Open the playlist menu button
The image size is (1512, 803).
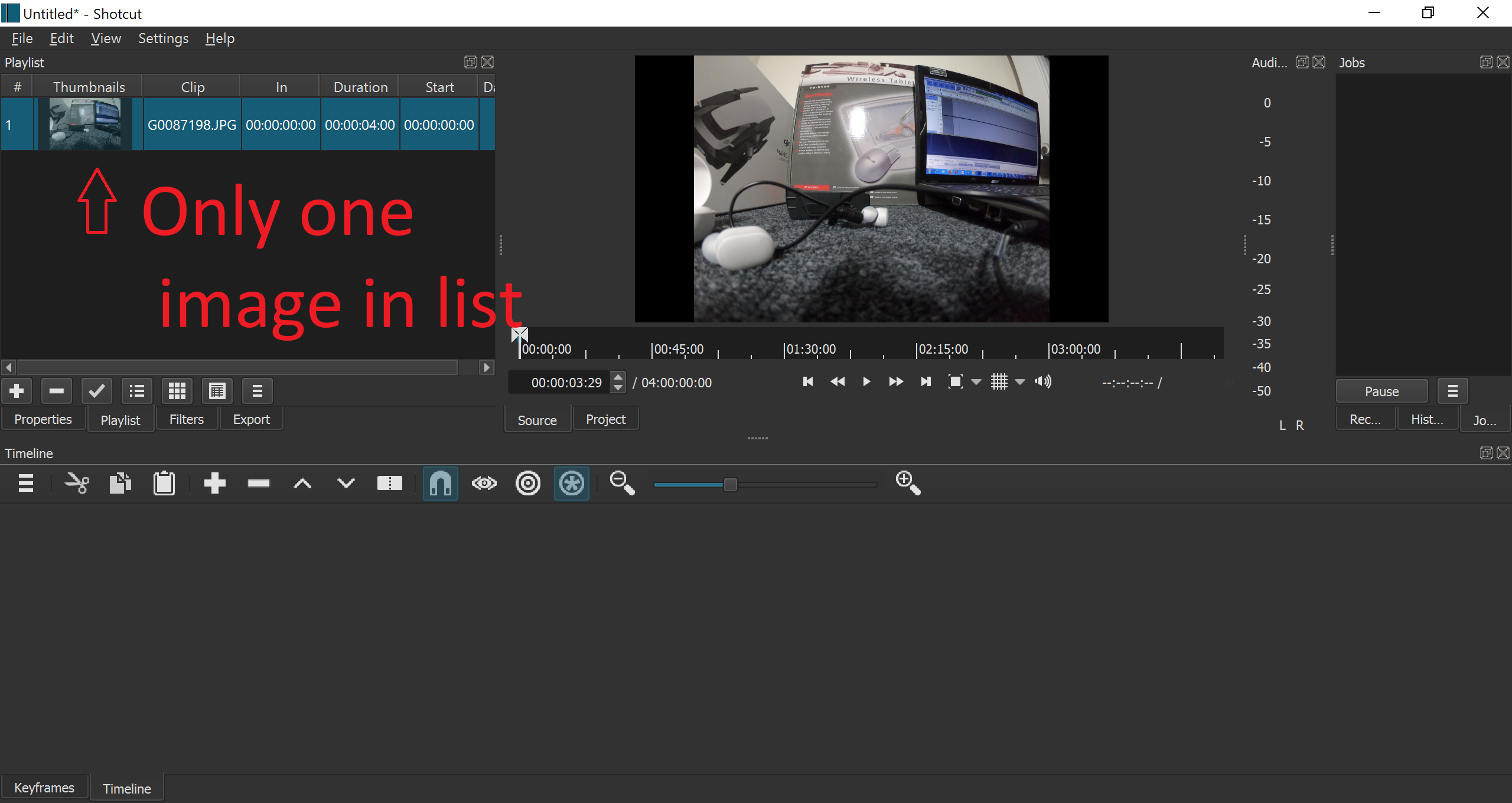click(258, 391)
